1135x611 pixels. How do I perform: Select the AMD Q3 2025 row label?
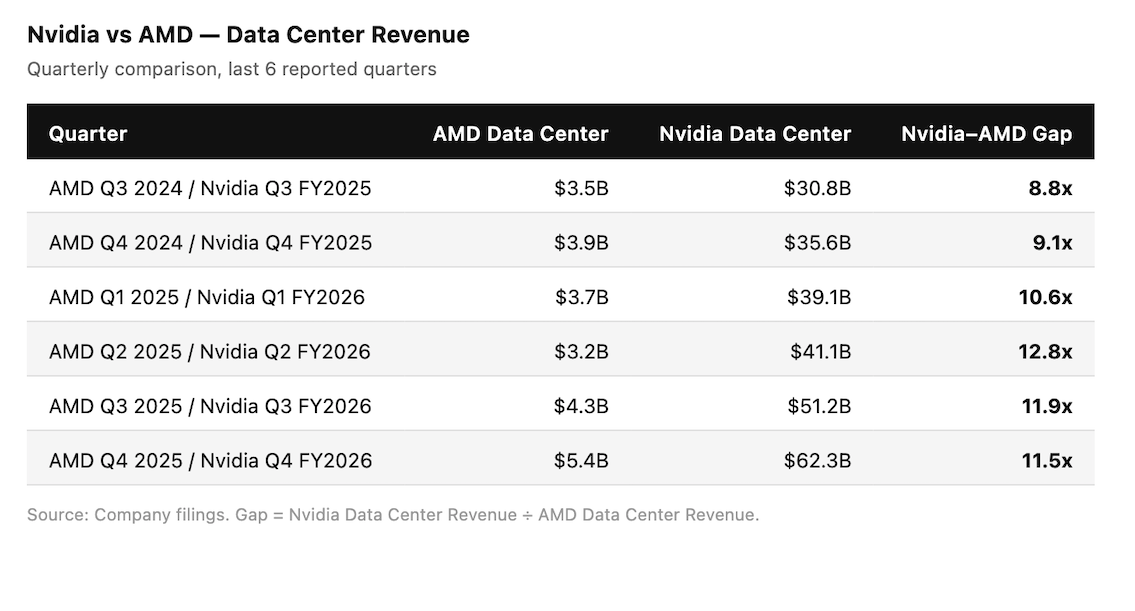(210, 406)
